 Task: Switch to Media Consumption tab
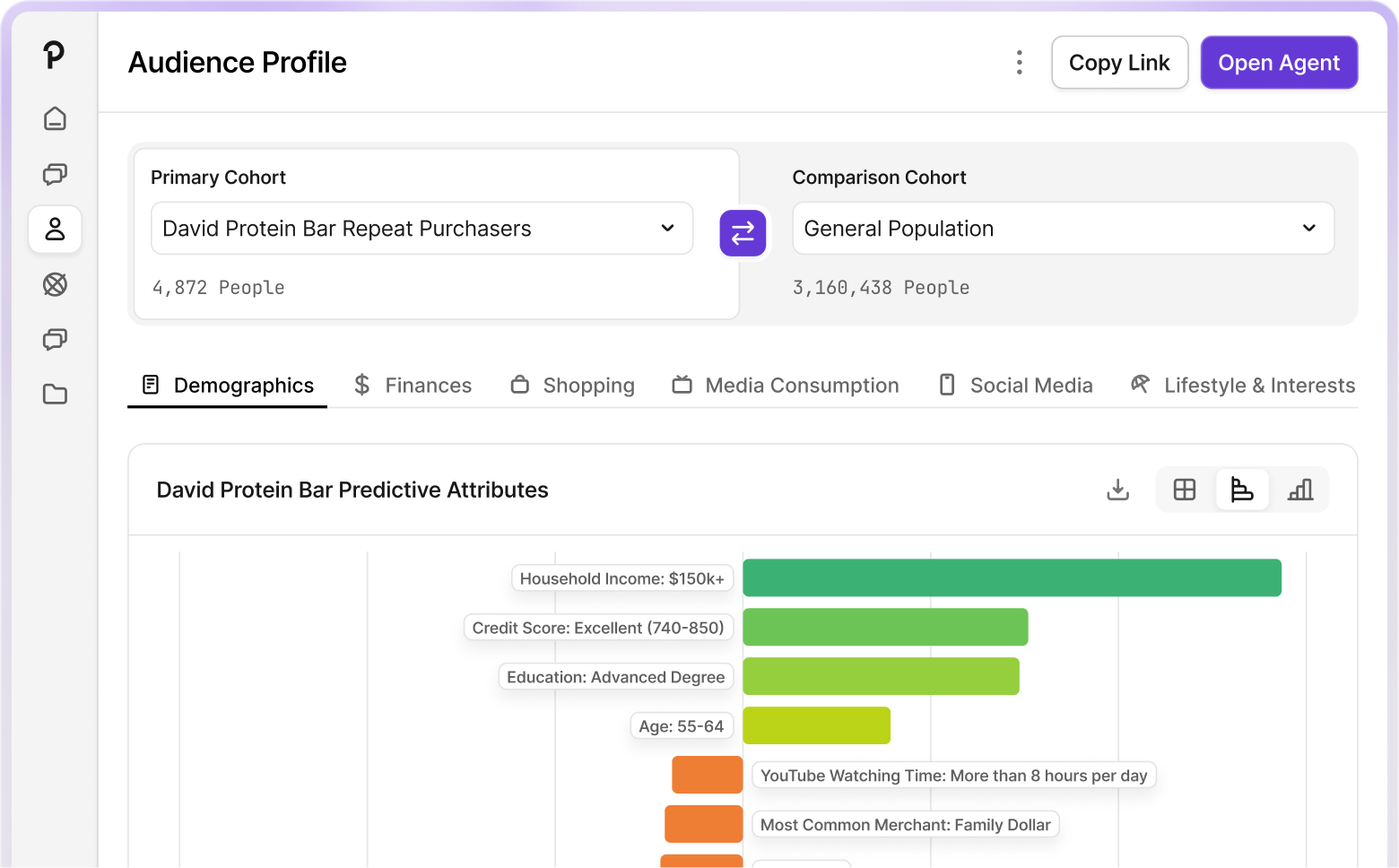[786, 386]
